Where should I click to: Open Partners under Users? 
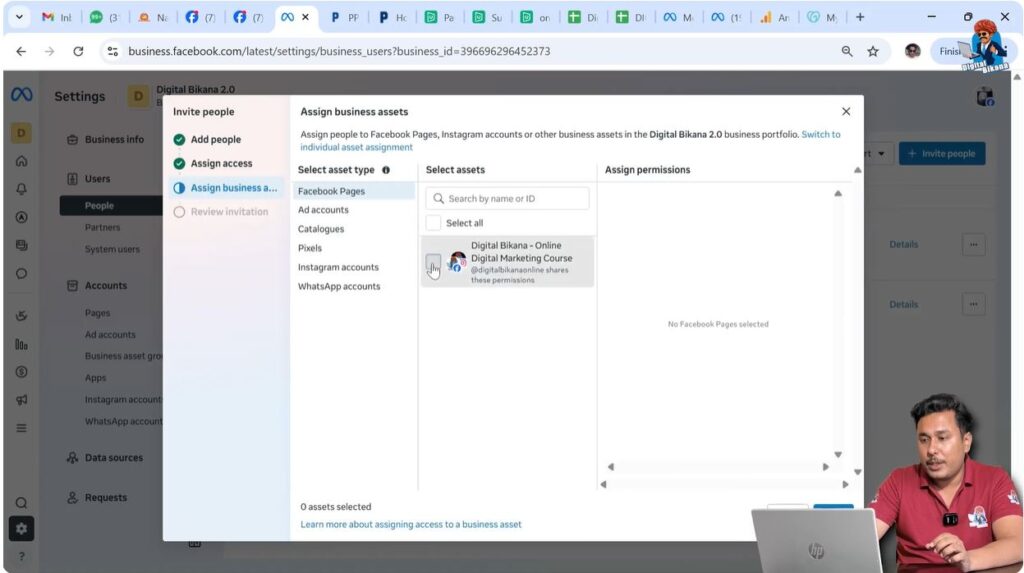(103, 227)
